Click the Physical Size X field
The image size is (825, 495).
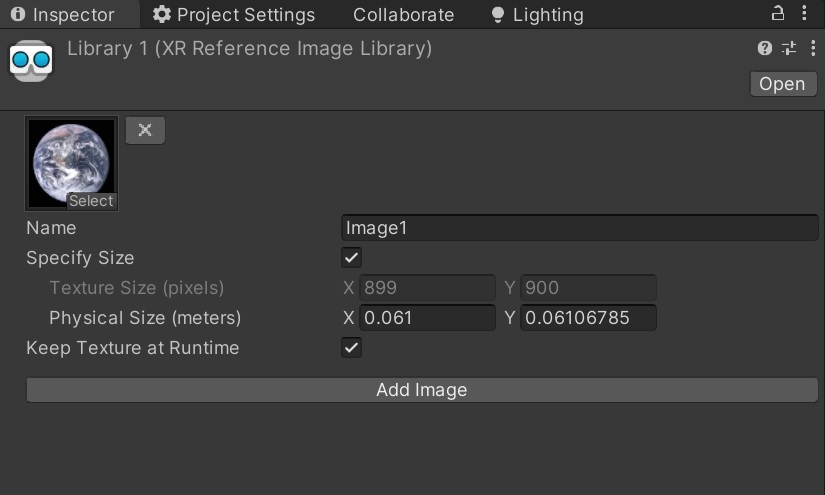427,318
